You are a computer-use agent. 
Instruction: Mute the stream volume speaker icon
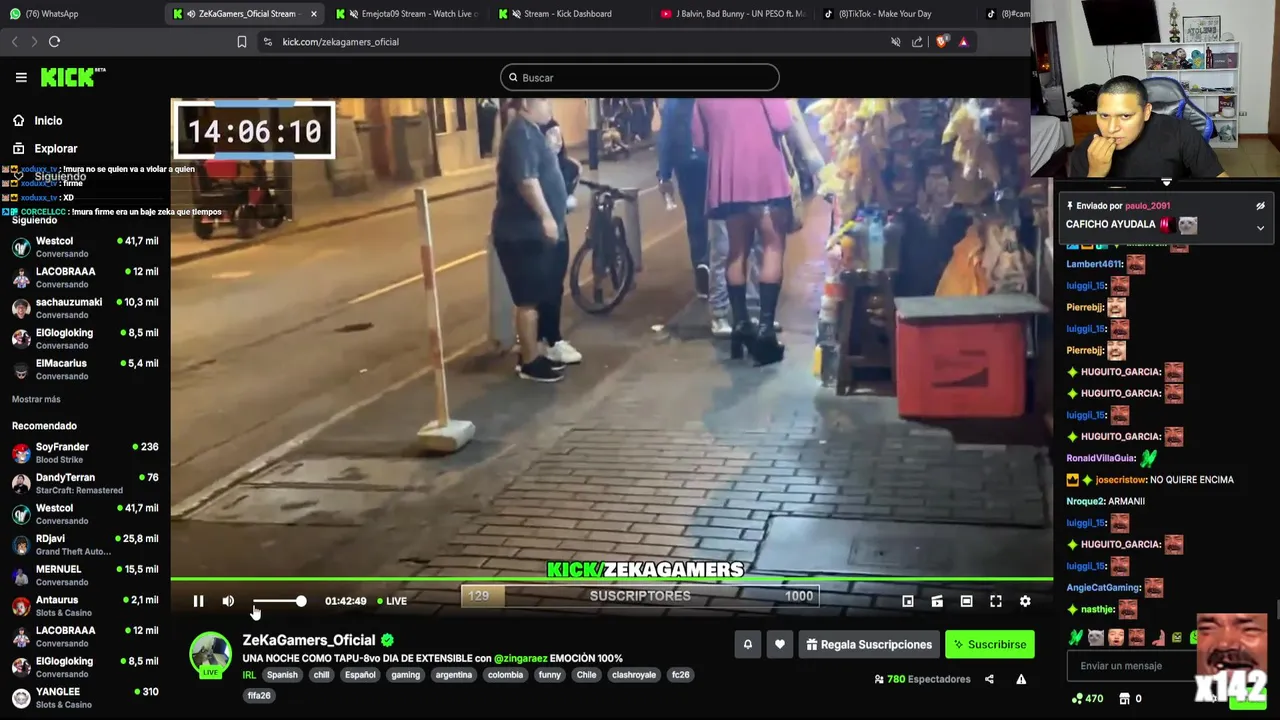(x=228, y=601)
